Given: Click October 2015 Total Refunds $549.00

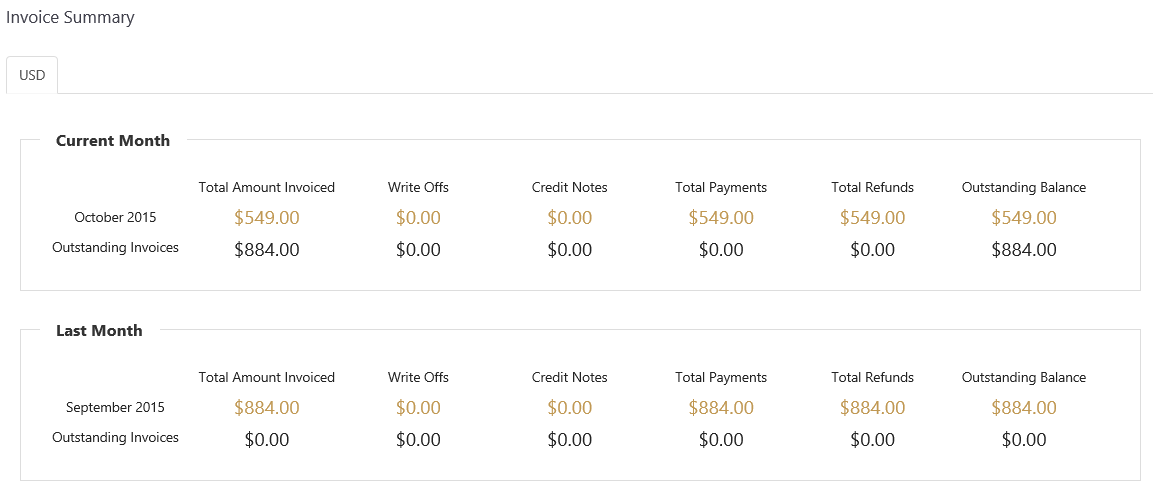Looking at the screenshot, I should (873, 218).
